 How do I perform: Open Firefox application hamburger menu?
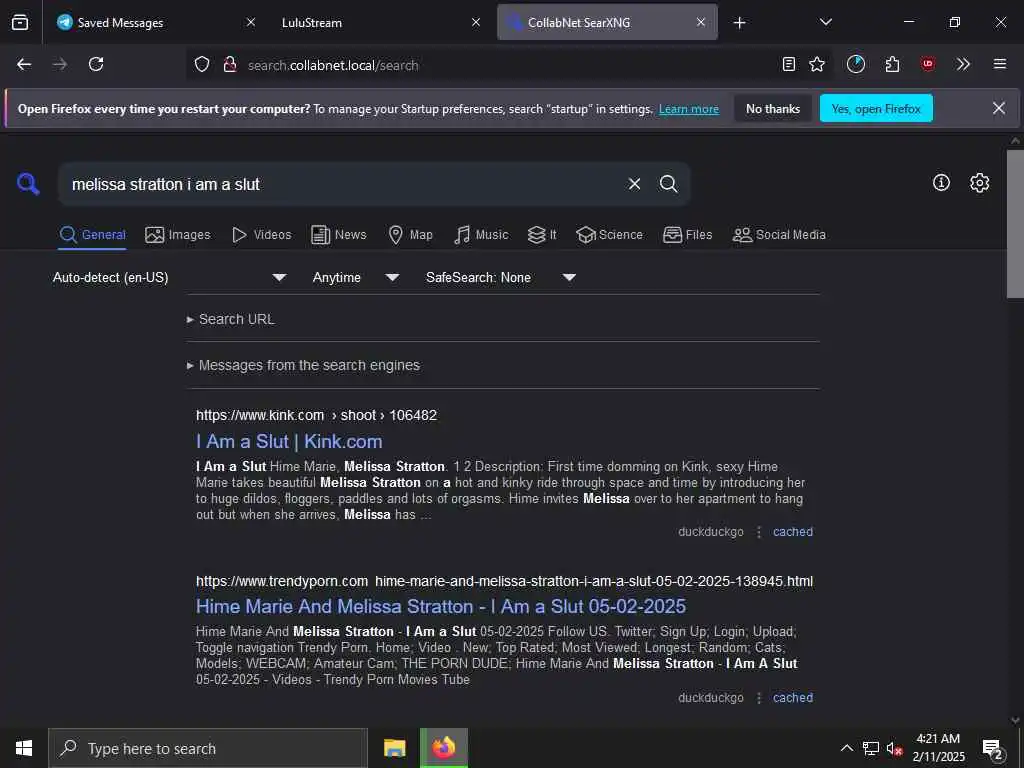coord(1000,64)
